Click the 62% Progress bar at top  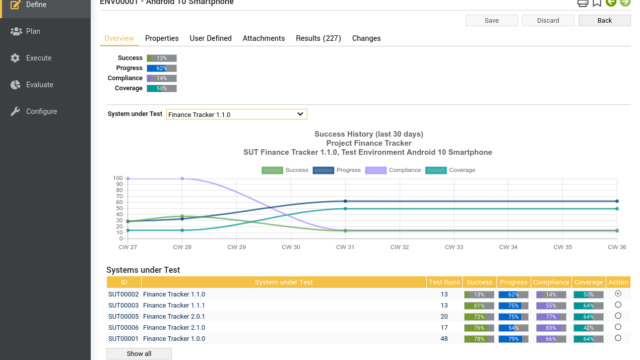point(162,68)
